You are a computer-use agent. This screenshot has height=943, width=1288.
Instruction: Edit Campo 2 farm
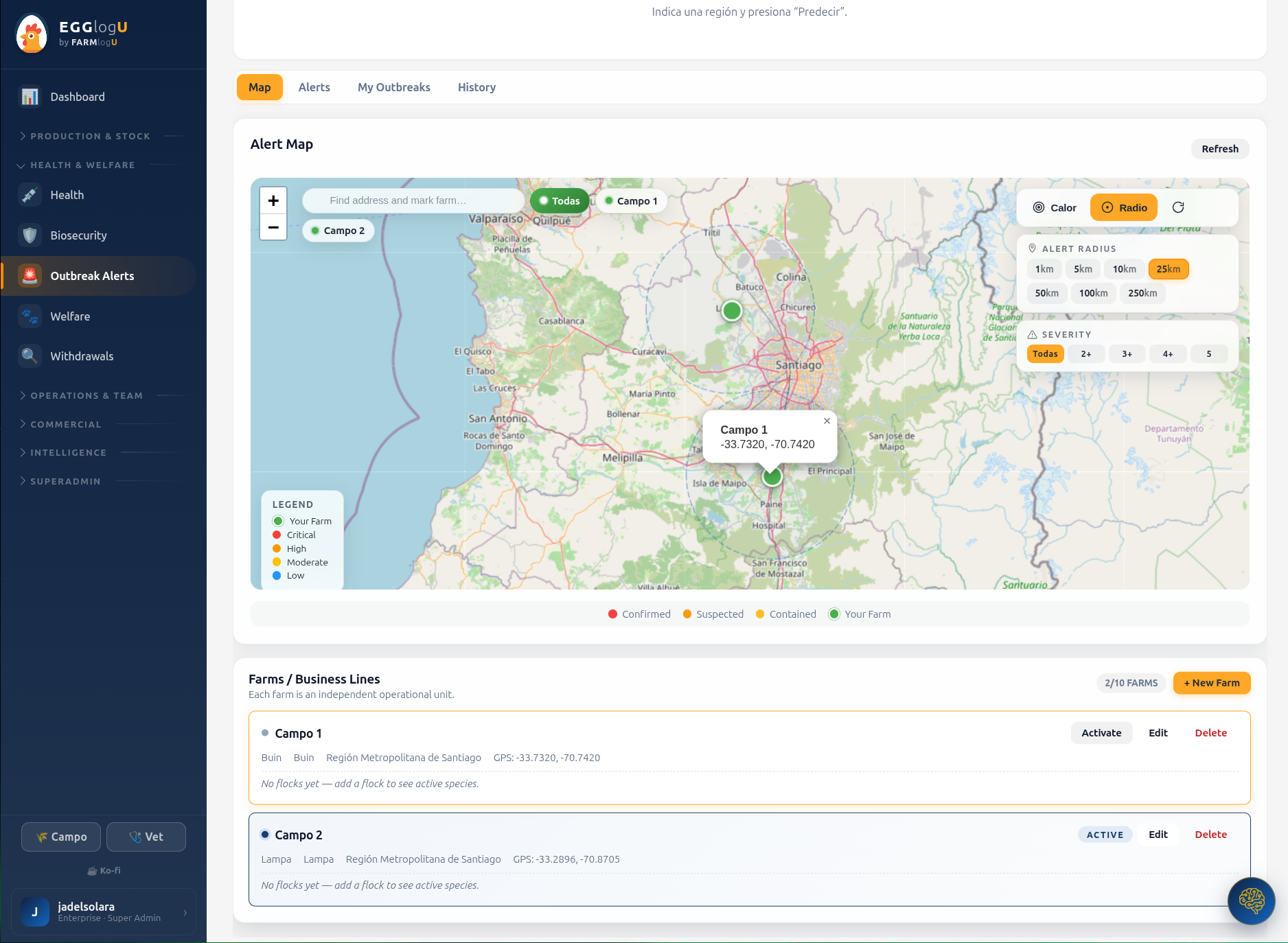(x=1158, y=835)
